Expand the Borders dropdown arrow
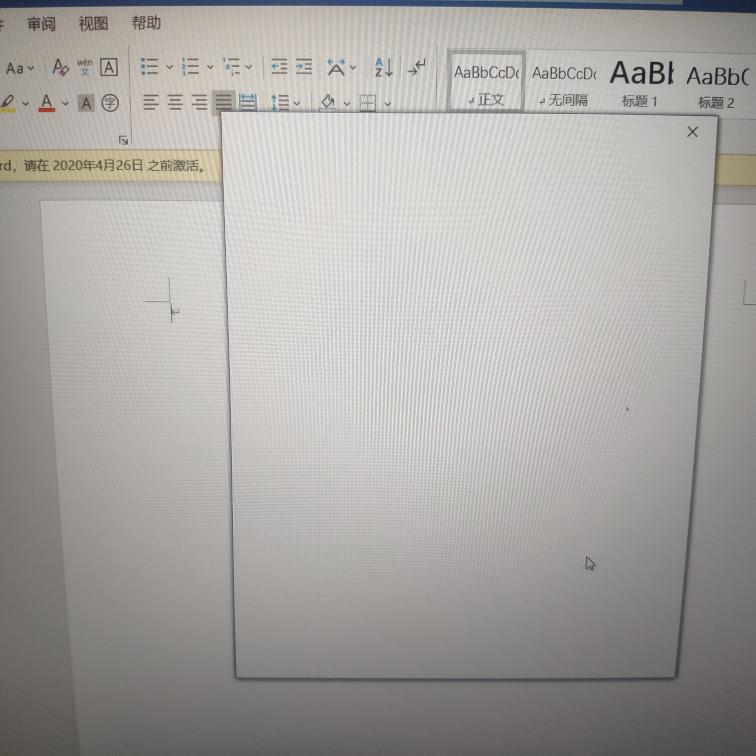This screenshot has width=756, height=756. (387, 104)
